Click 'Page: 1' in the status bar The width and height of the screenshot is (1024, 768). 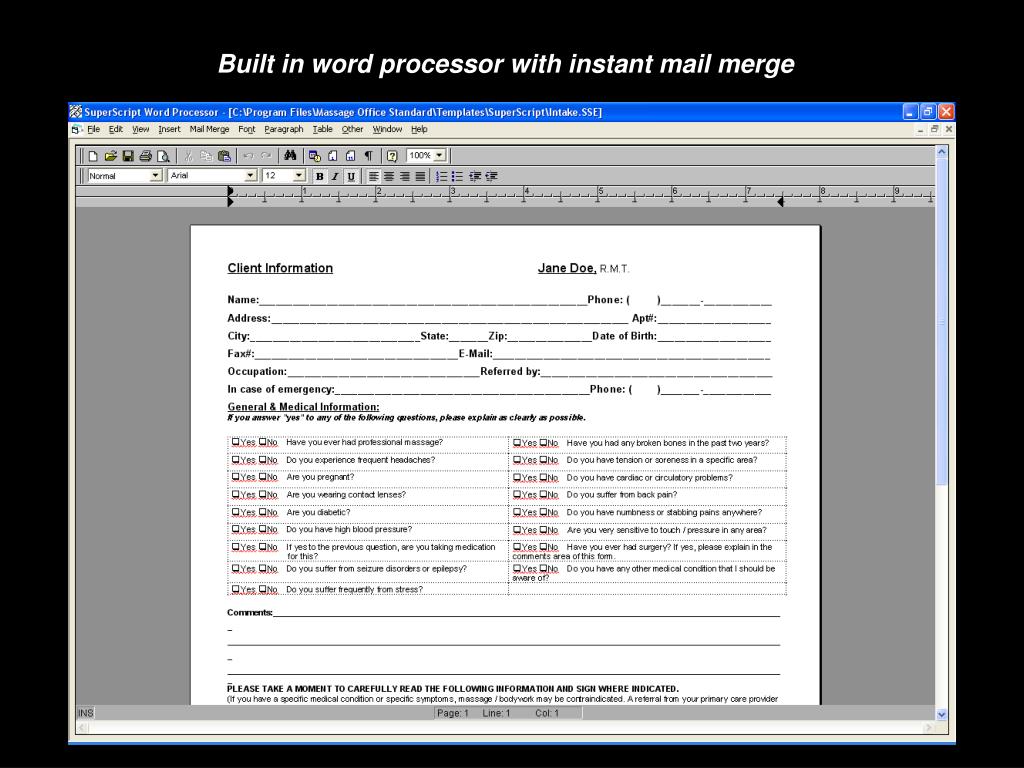(453, 713)
